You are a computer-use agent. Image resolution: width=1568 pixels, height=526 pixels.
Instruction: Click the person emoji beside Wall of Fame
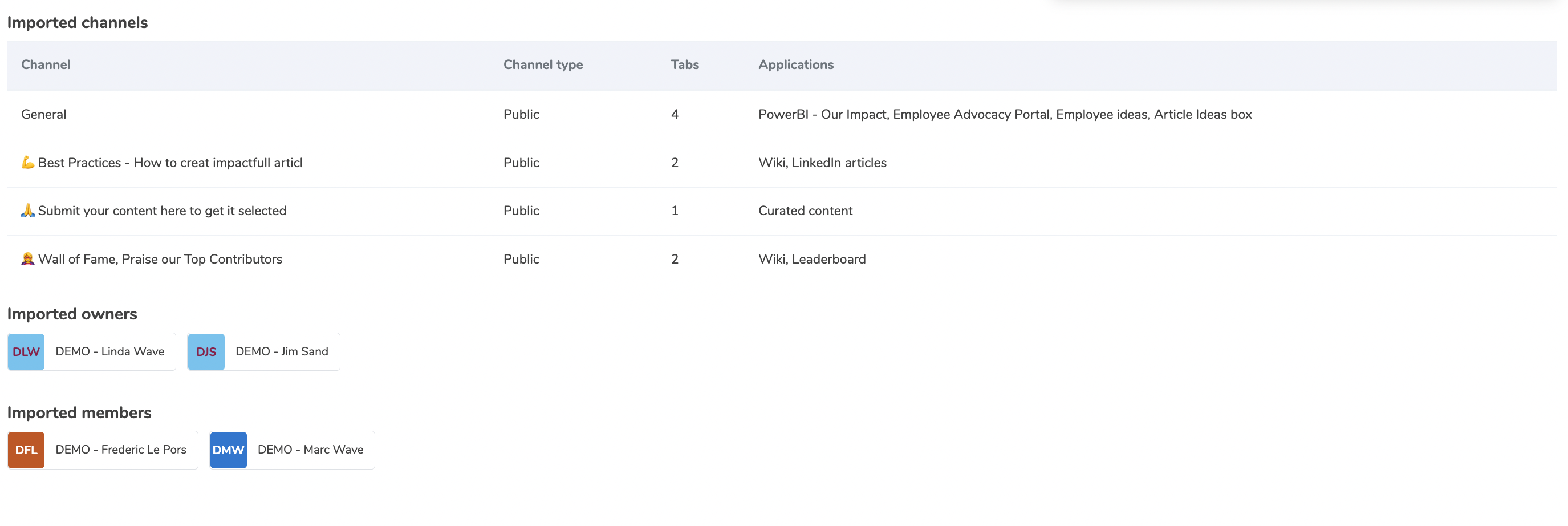[x=28, y=260]
